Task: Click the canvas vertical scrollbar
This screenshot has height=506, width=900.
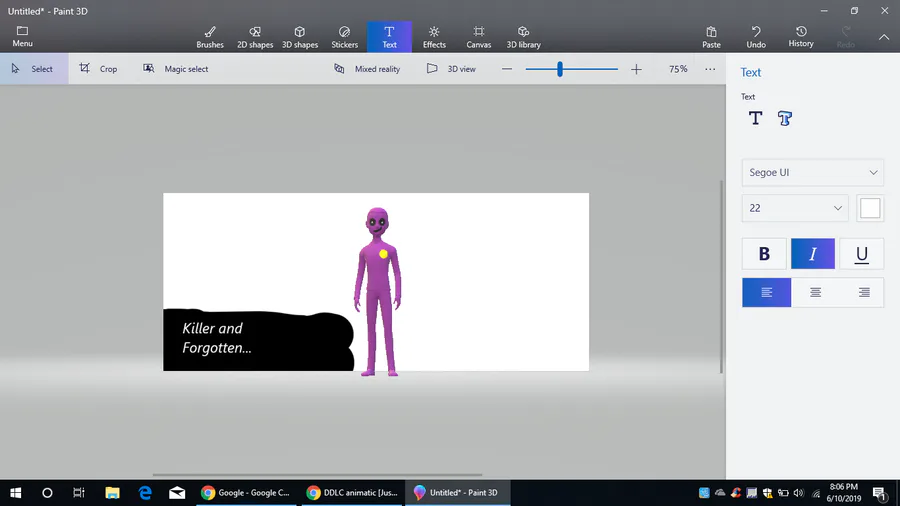Action: (x=721, y=277)
